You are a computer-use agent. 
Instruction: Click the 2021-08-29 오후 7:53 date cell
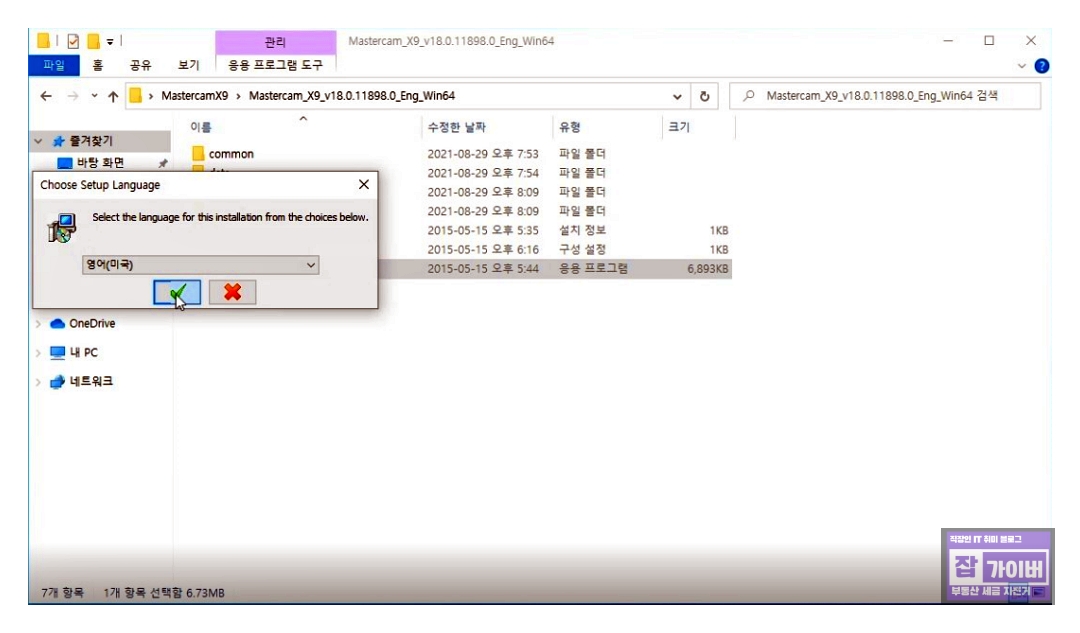pos(482,154)
